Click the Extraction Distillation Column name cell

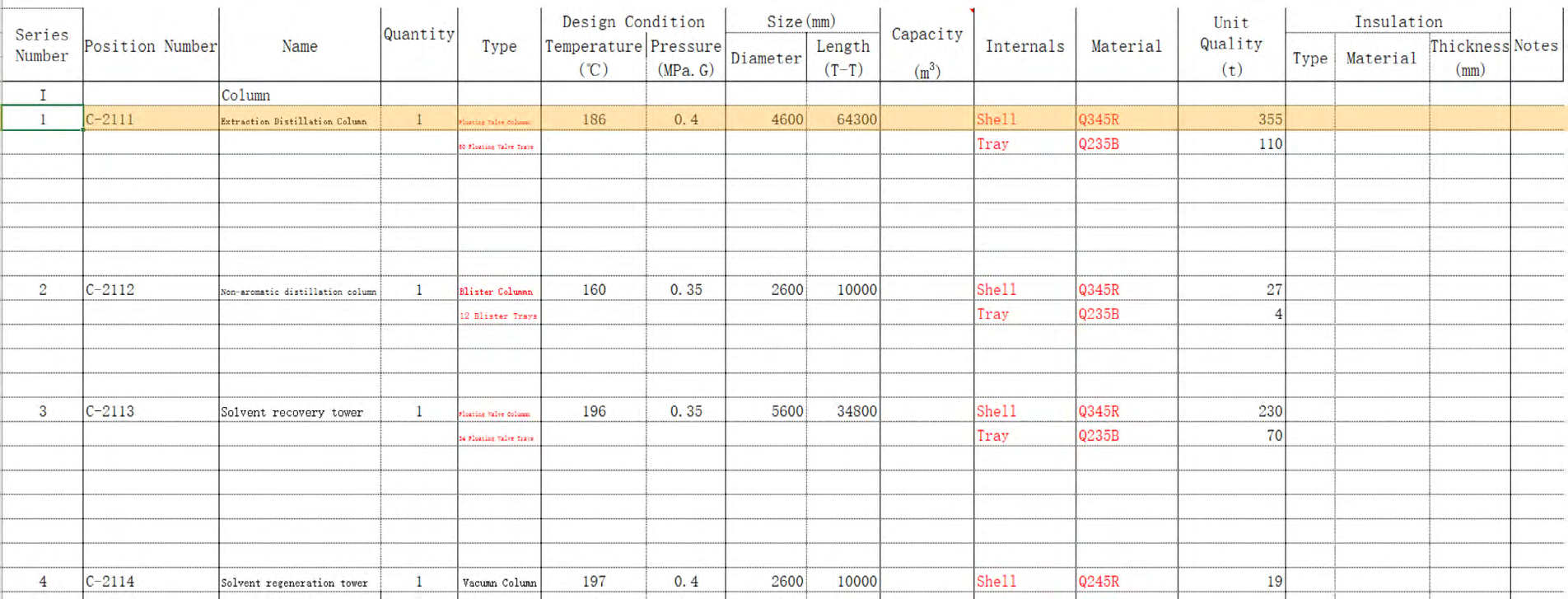300,119
